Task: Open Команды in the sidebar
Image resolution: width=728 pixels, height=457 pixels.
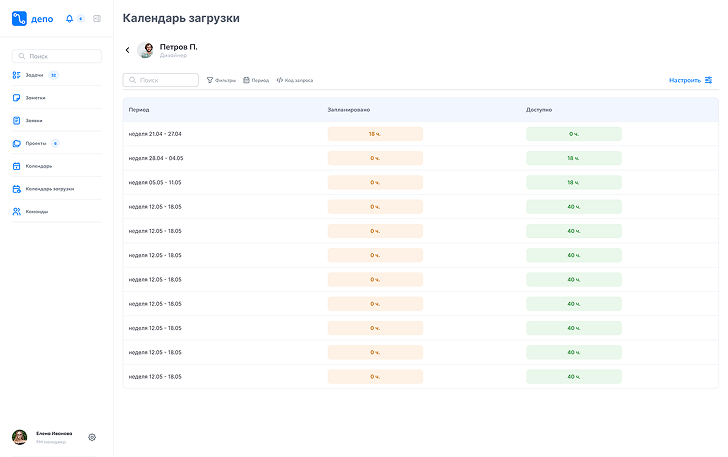Action: [36, 212]
